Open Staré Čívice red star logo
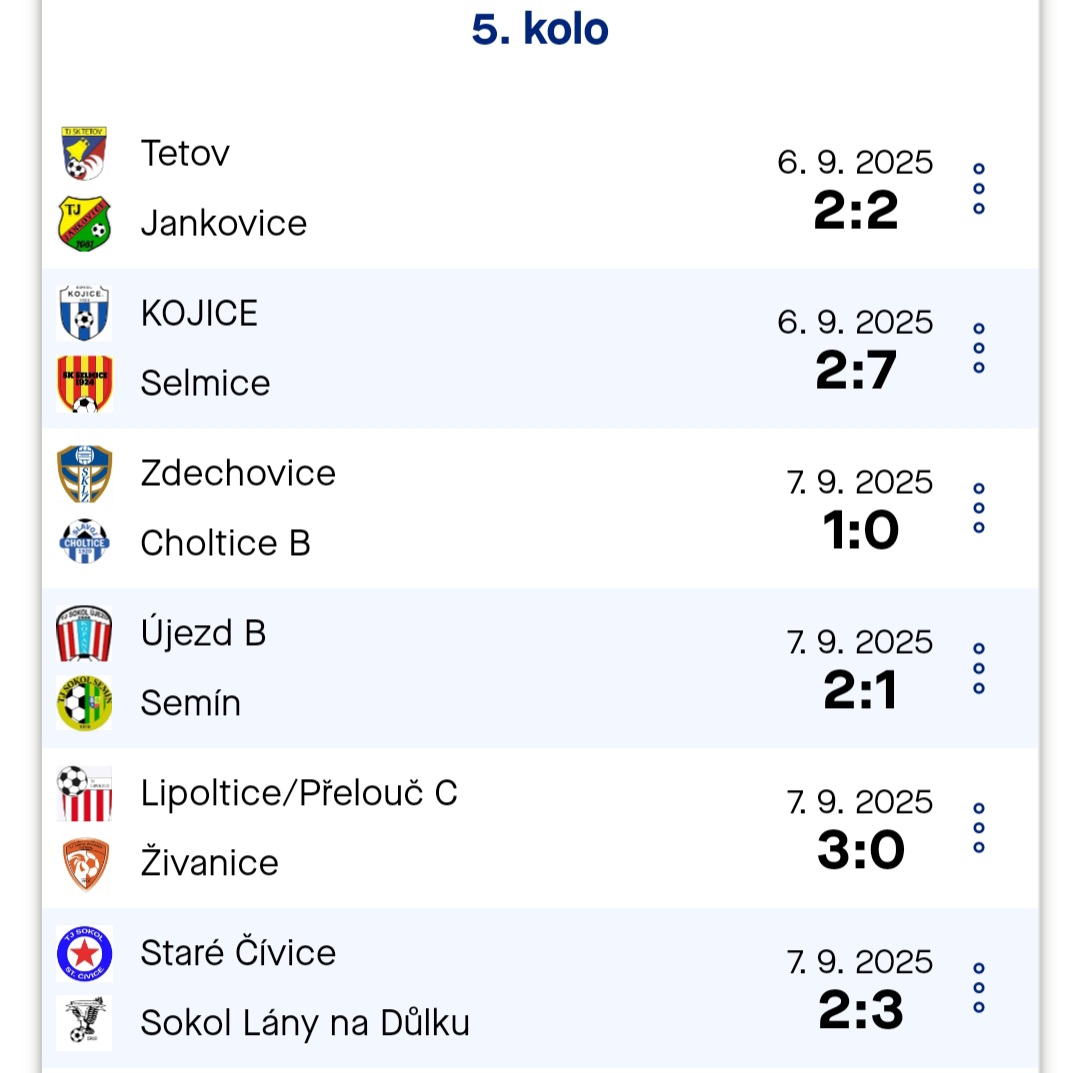This screenshot has height=1073, width=1080. point(84,954)
